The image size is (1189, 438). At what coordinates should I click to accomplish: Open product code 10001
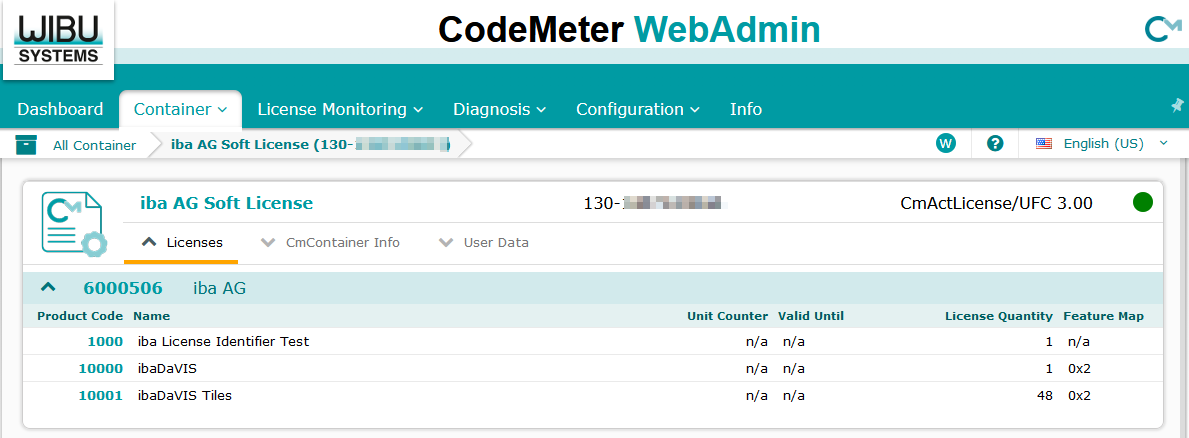(x=101, y=396)
